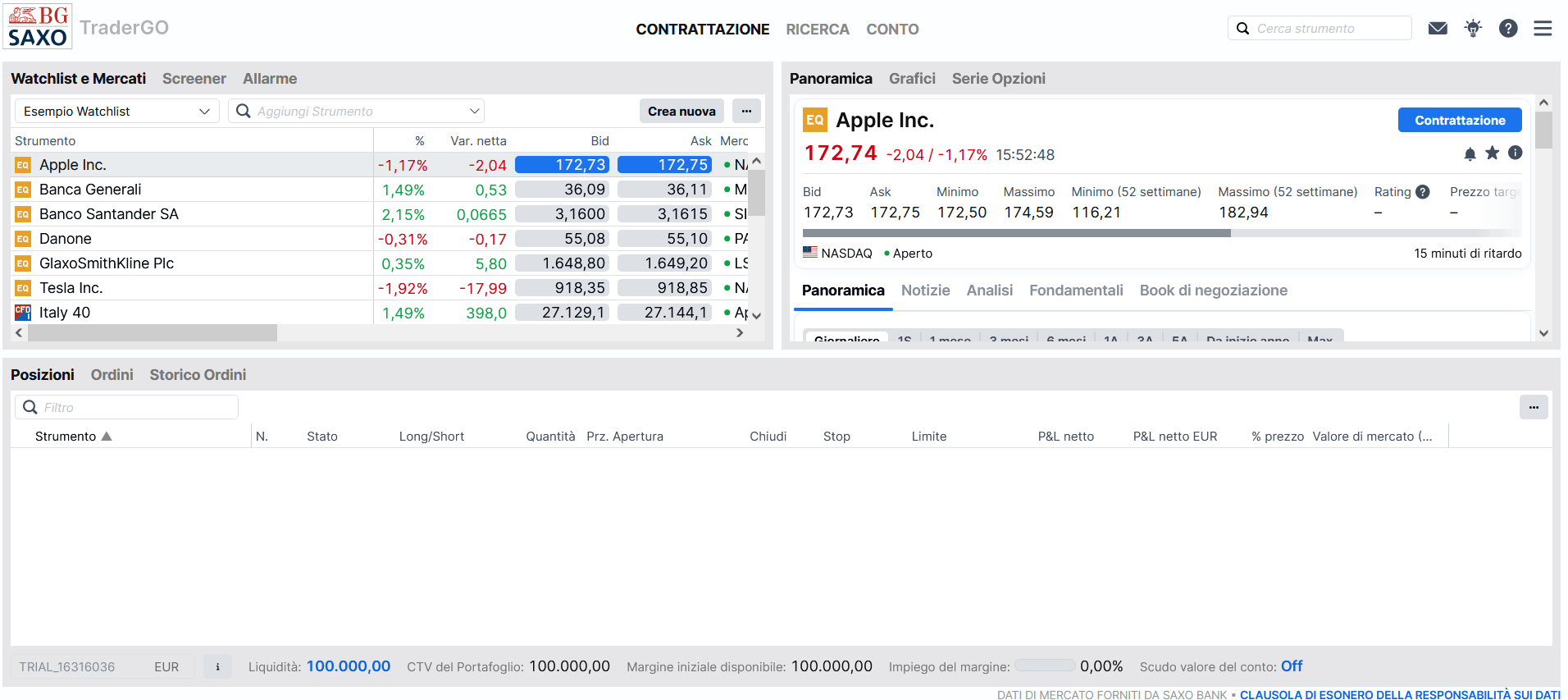Click watchlist horizontal scrollbar
This screenshot has height=700, width=1568.
click(153, 333)
